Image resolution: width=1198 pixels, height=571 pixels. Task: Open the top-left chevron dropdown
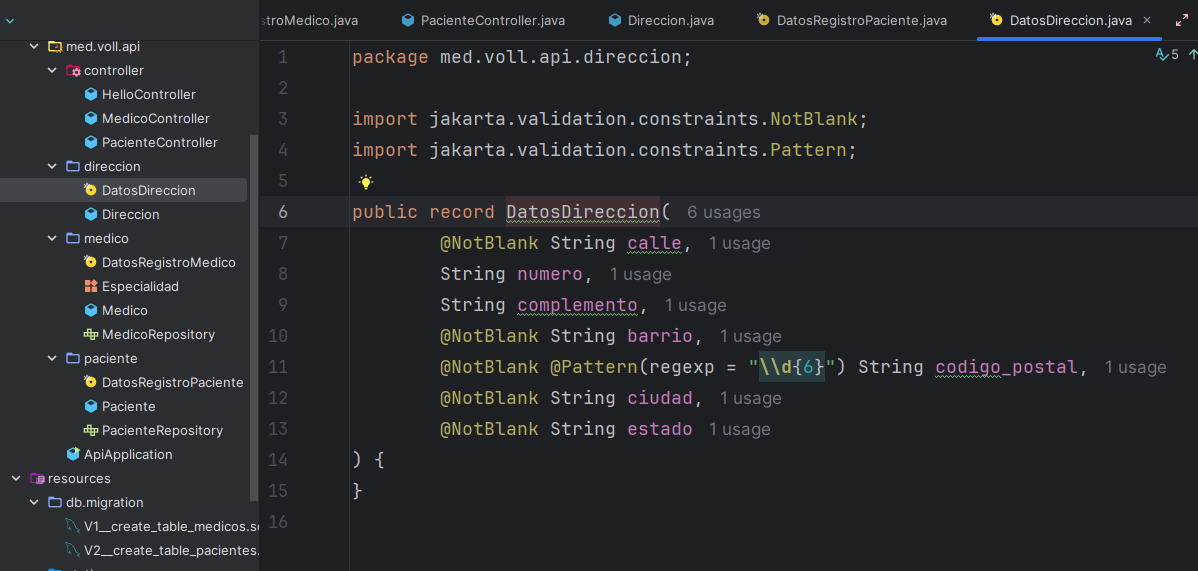point(10,21)
